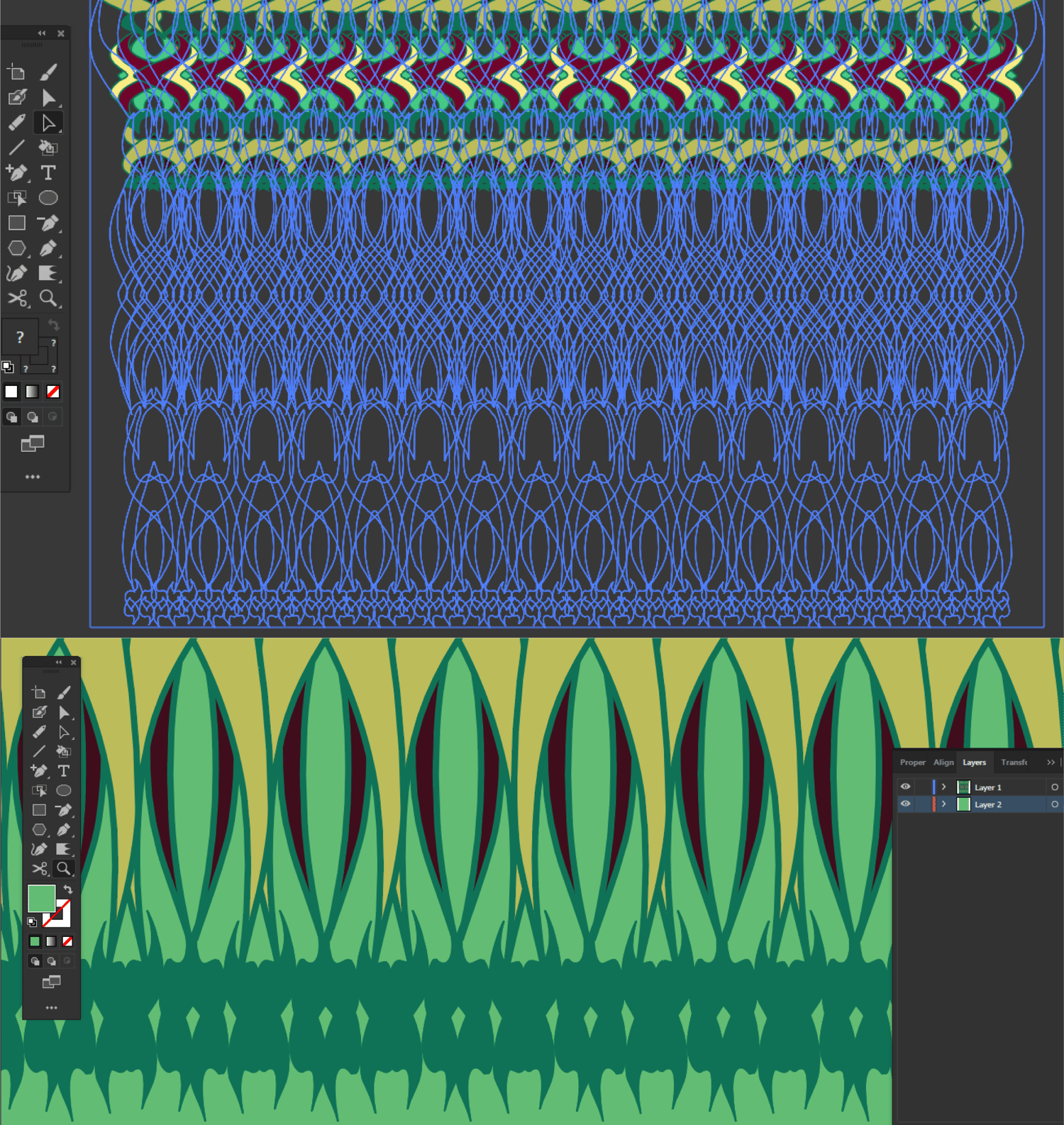Pick the Scissors tool in lower Tools panel
The image size is (1064, 1125).
[39, 868]
